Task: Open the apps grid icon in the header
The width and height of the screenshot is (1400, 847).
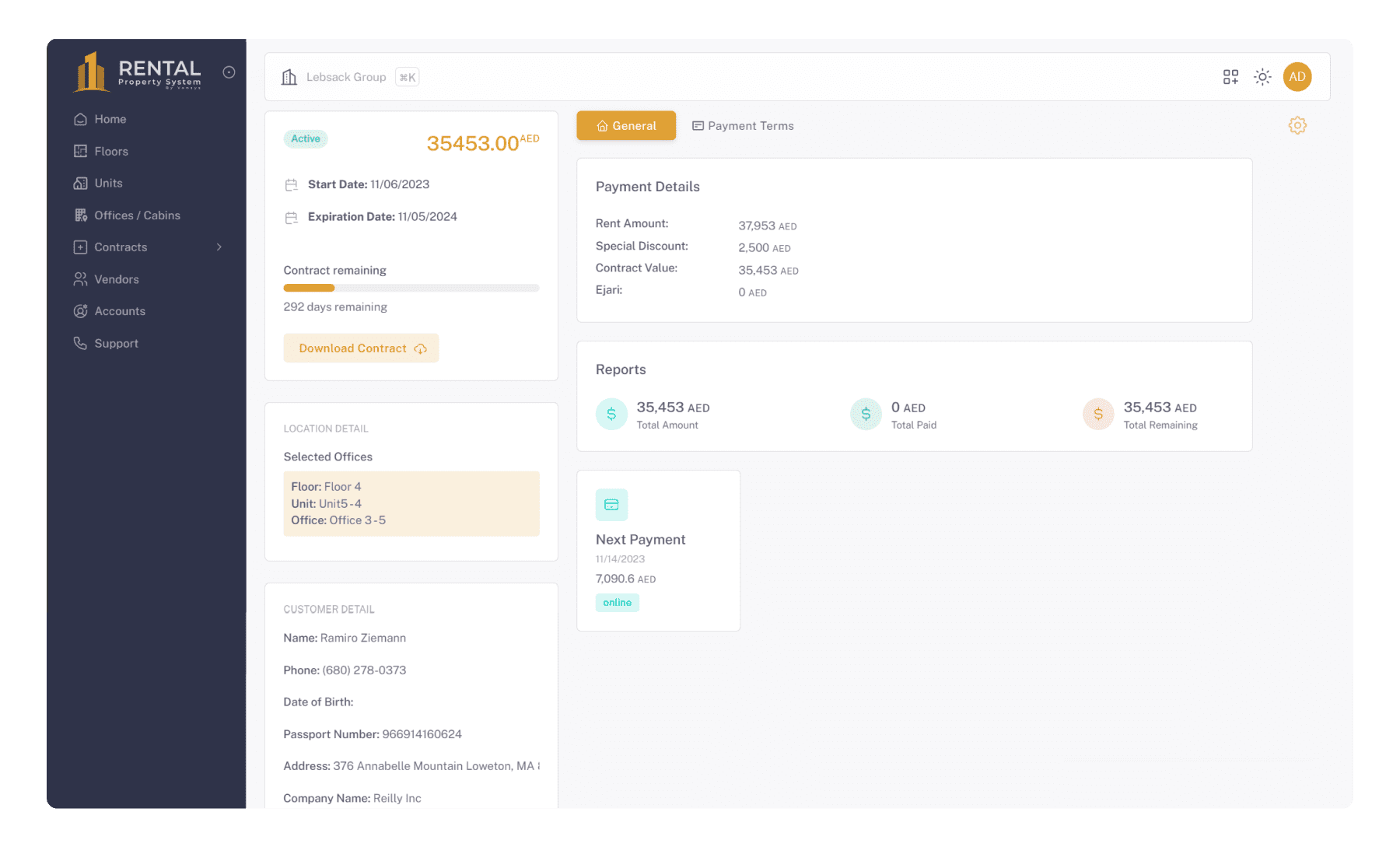Action: 1230,77
